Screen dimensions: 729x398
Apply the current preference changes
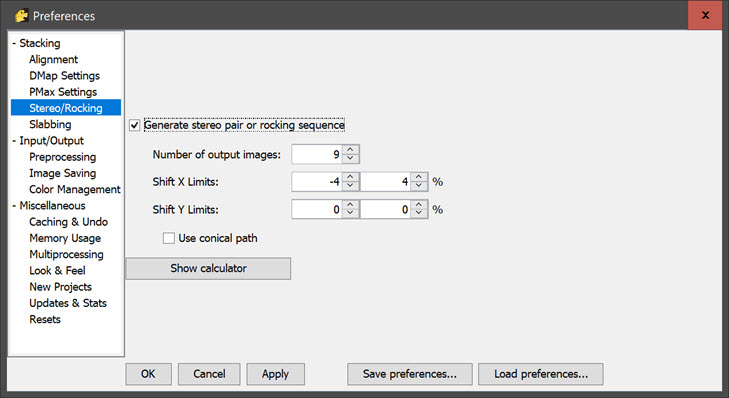coord(275,374)
